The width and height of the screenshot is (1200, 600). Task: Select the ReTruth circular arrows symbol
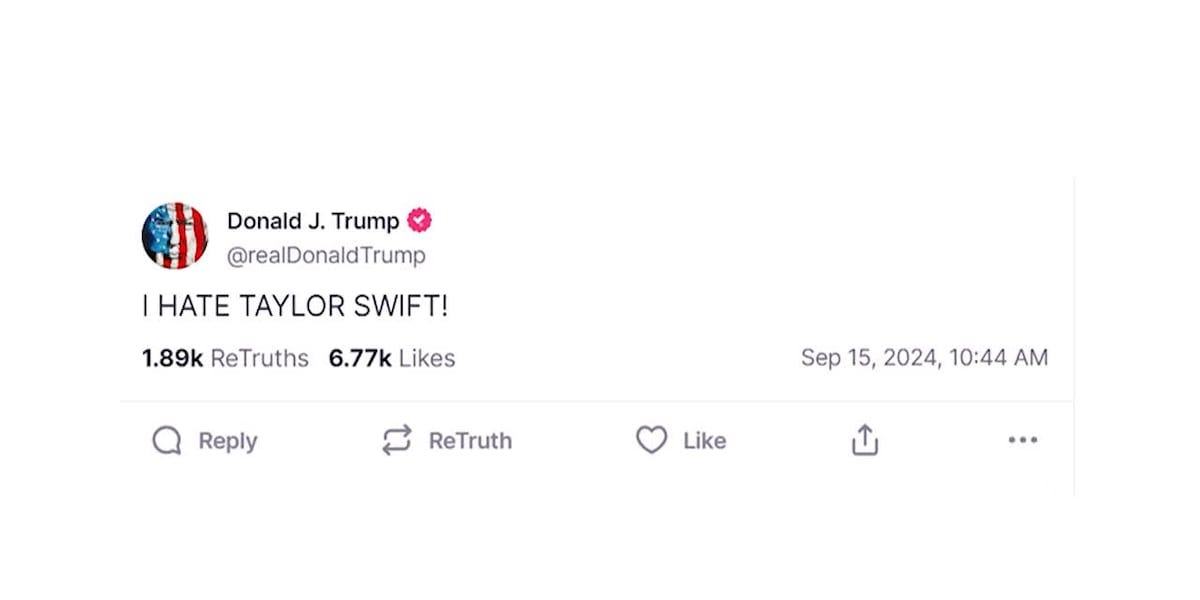[x=396, y=440]
